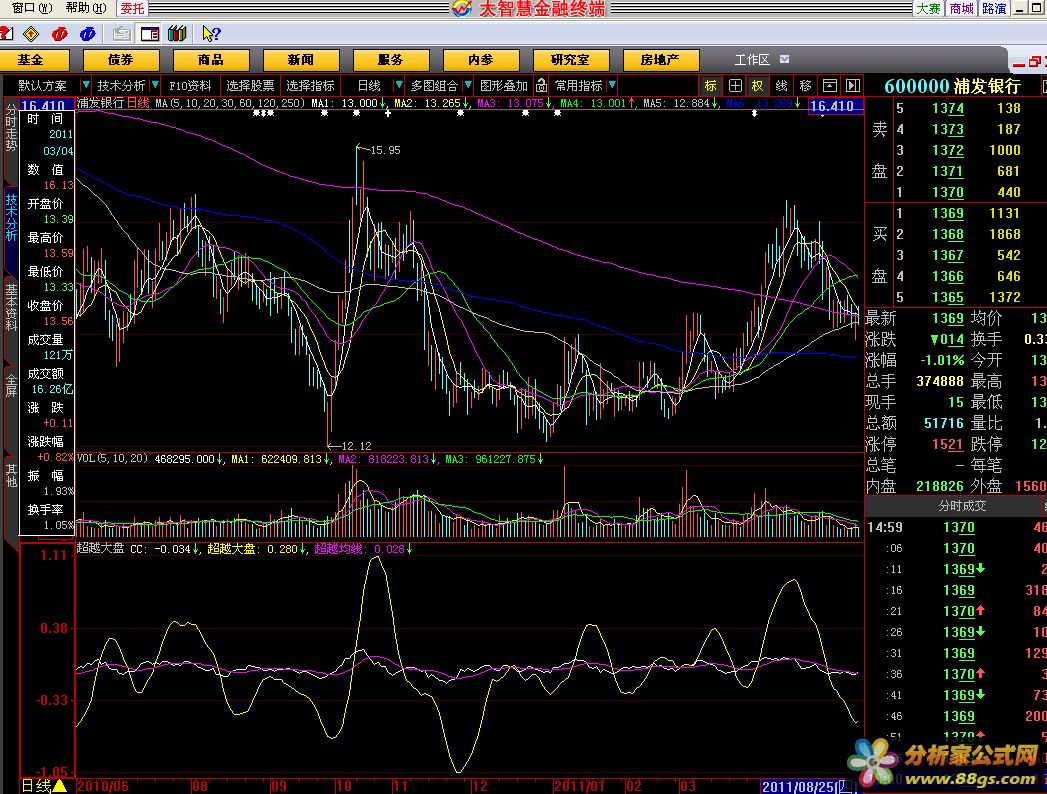The image size is (1047, 794).
Task: Click the grid cross-hair (田) chart icon
Action: [x=735, y=85]
